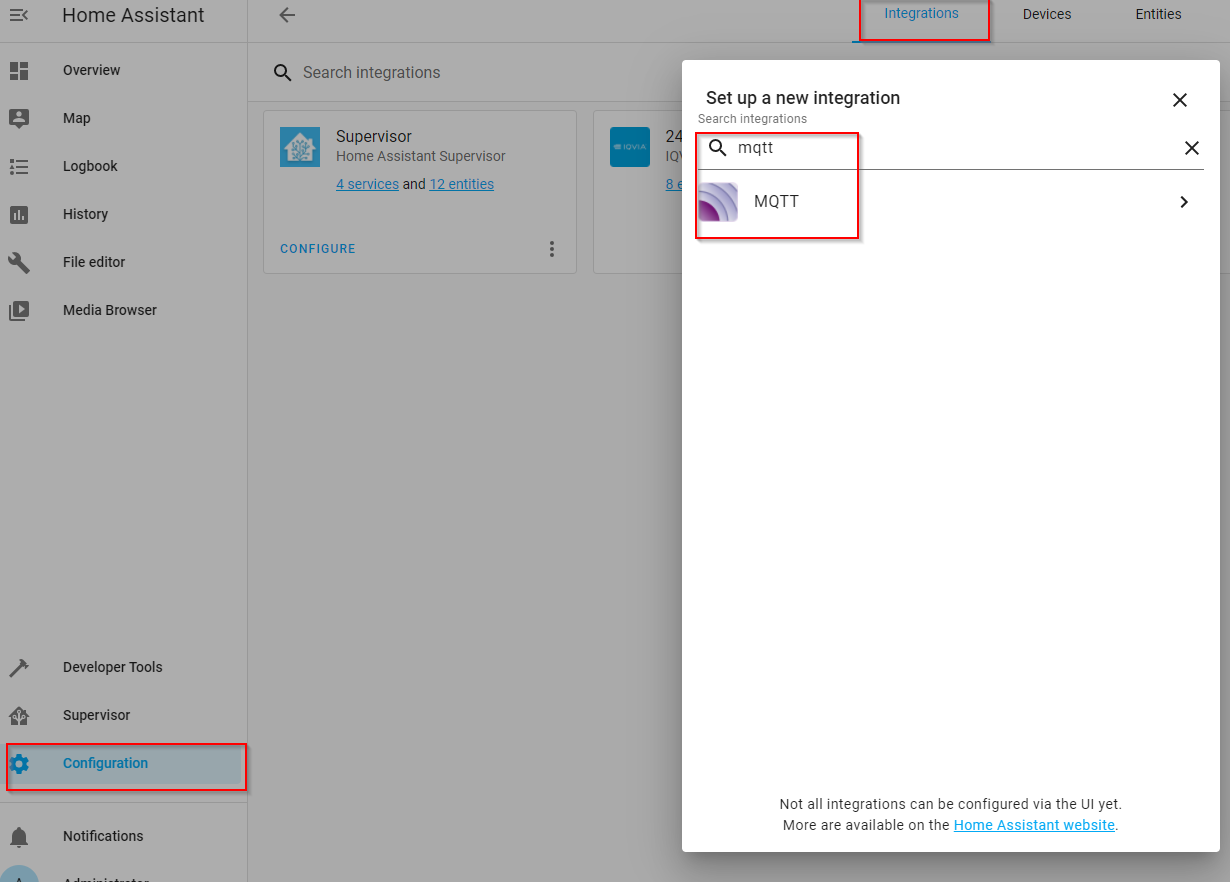
Task: Click the Home Assistant title text
Action: [x=133, y=15]
